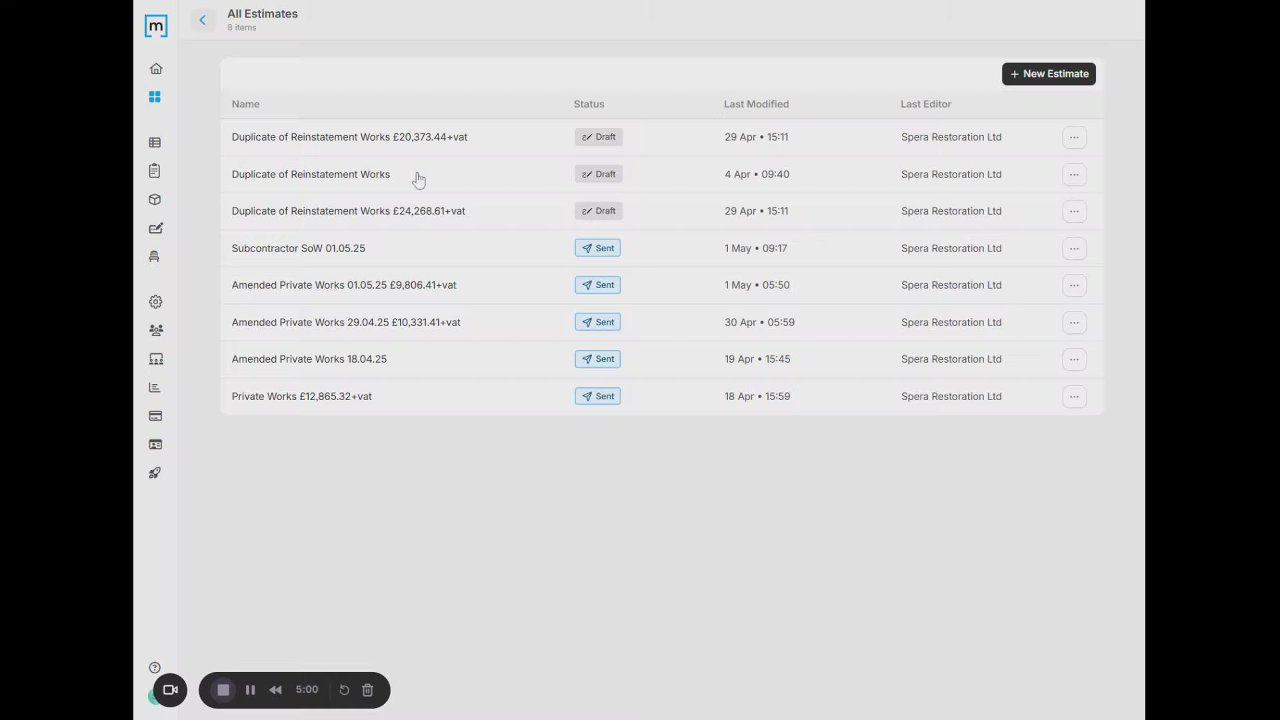Screen dimensions: 1280x720
Task: Click Draft badge on the £24,268.61+vat row
Action: [x=598, y=211]
